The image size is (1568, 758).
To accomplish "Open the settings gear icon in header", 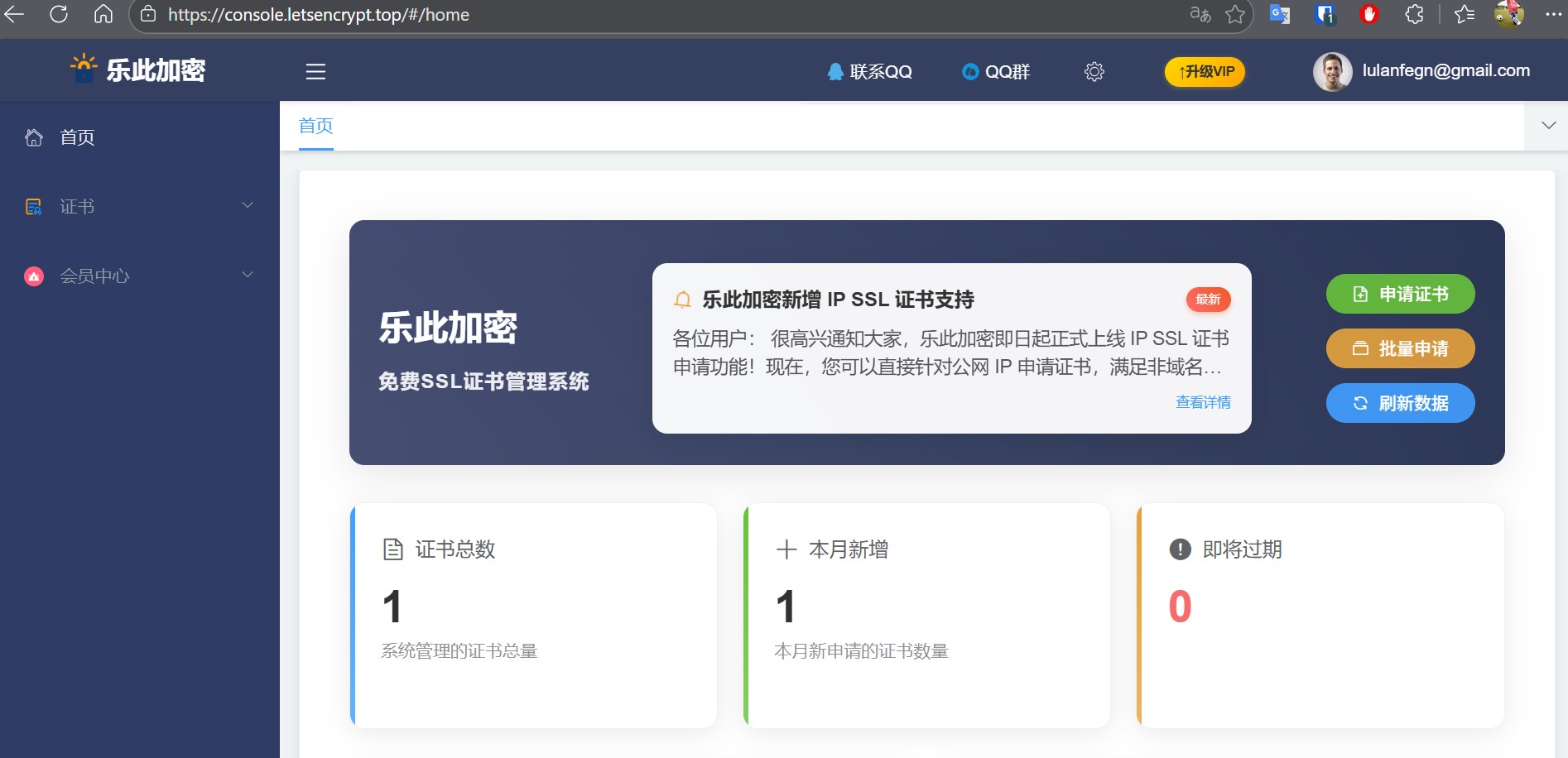I will (1094, 72).
